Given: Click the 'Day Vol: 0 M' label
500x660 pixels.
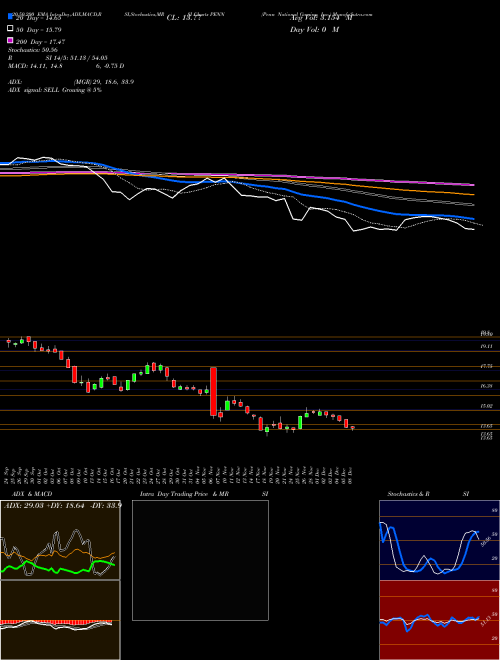Looking at the screenshot, I should pos(314,30).
